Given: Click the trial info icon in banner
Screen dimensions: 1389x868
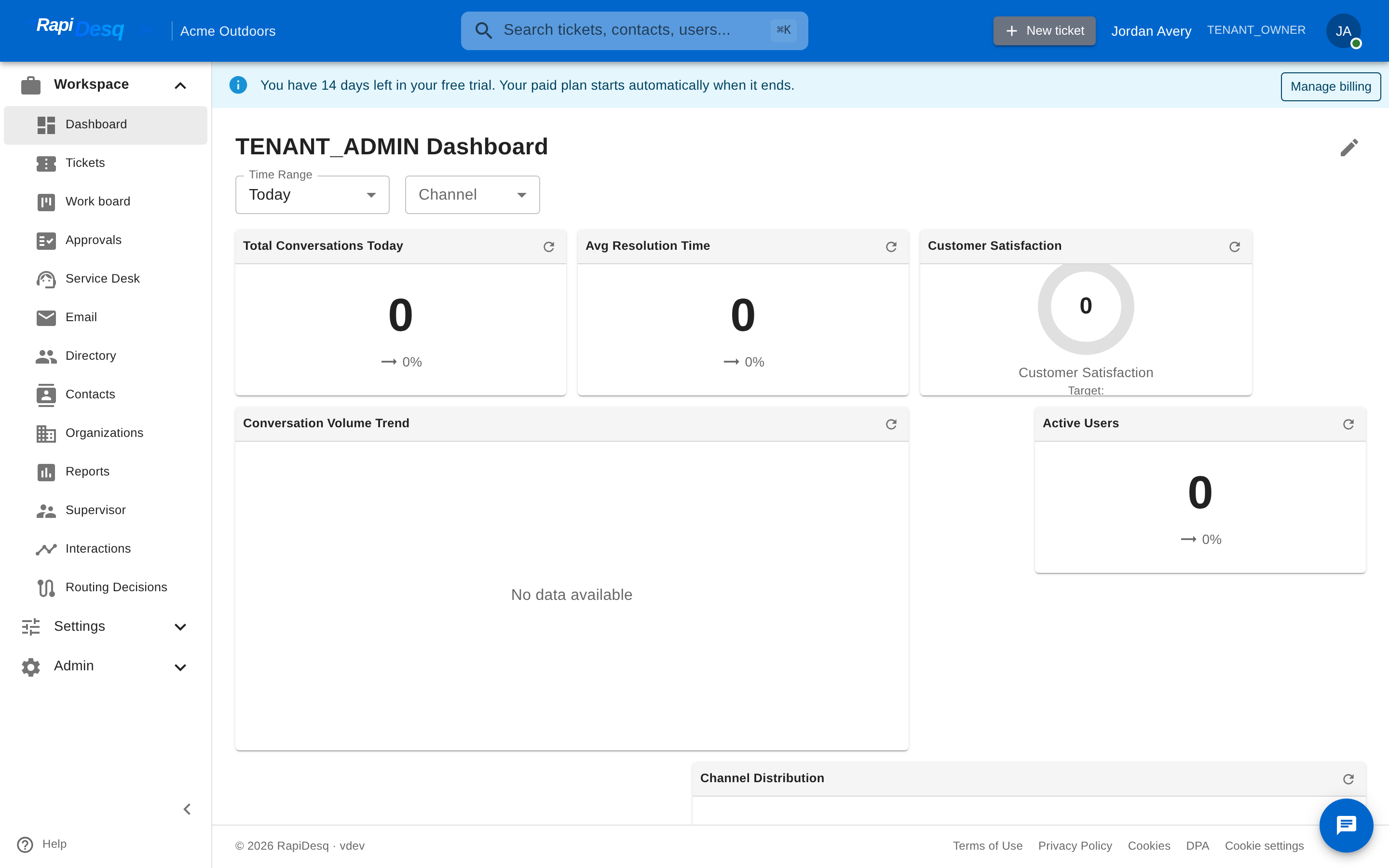Looking at the screenshot, I should 238,85.
